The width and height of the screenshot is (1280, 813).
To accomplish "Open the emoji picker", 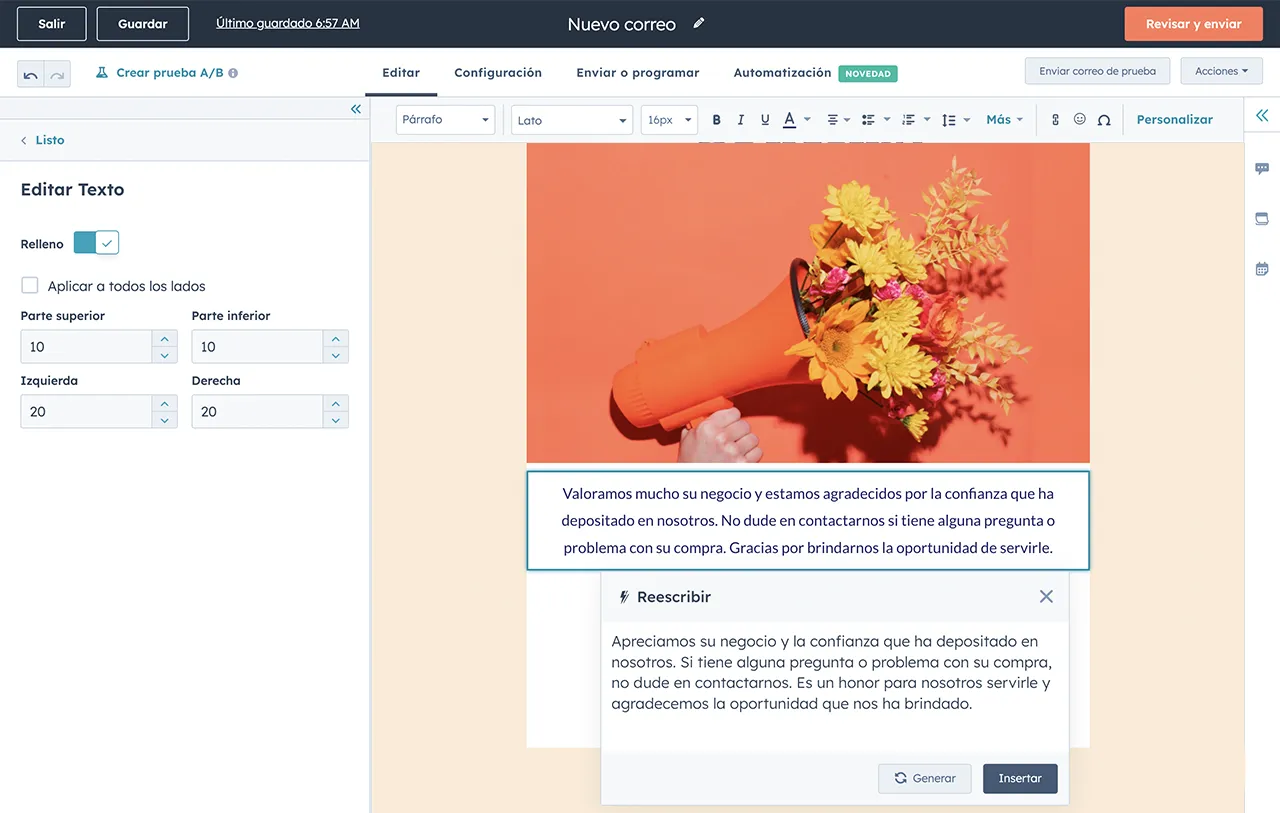I will [1080, 120].
